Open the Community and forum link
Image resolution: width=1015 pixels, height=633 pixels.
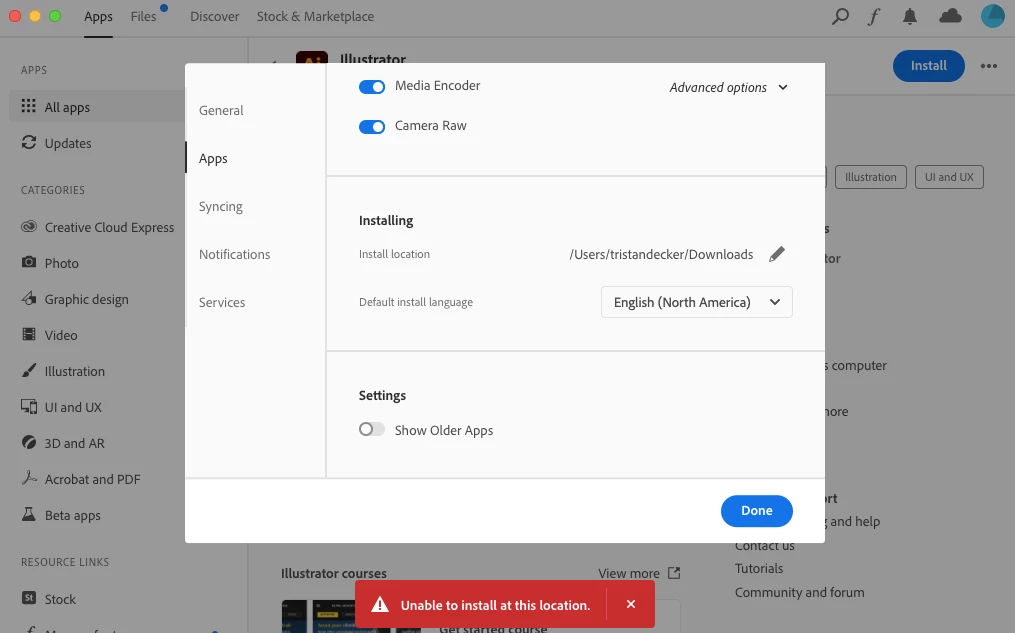click(799, 592)
